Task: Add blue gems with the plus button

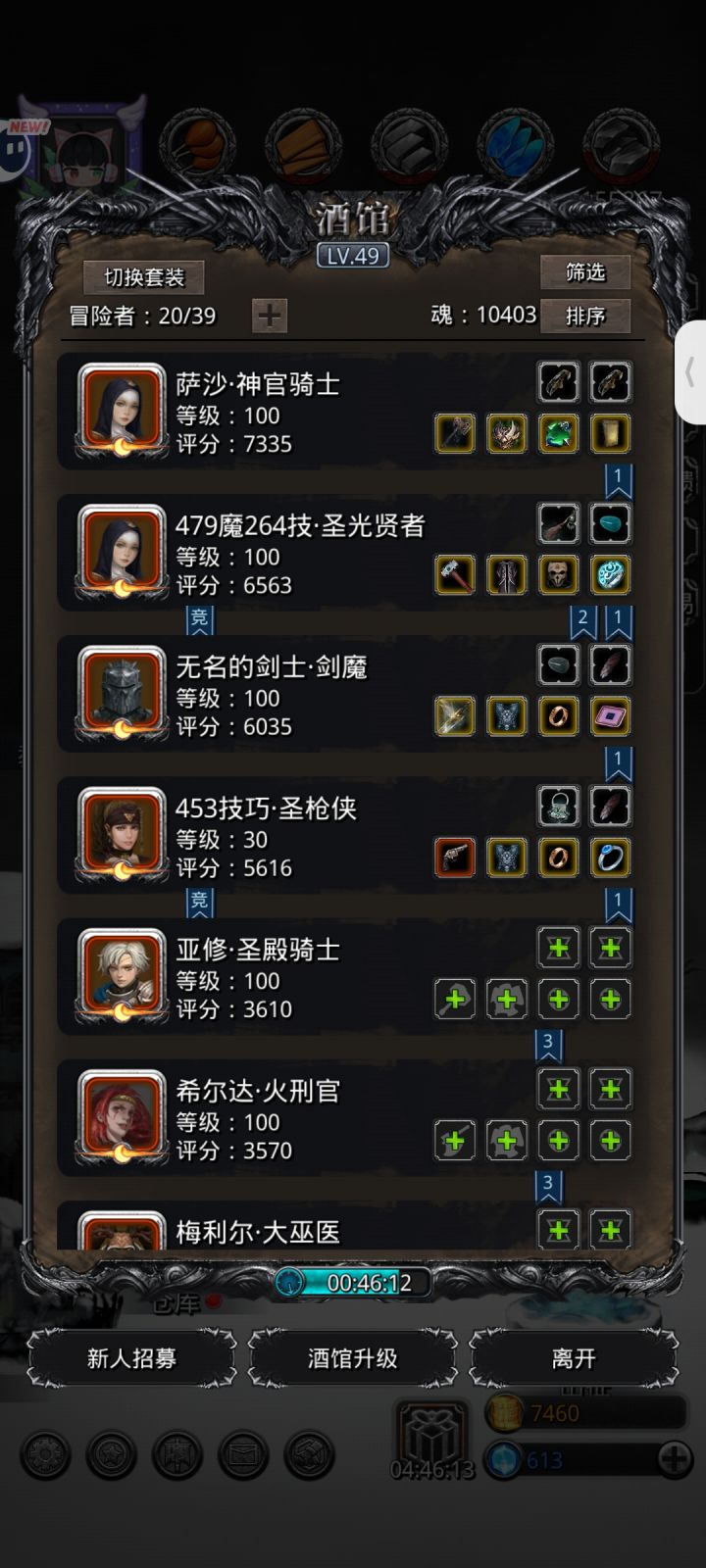Action: coord(675,1459)
